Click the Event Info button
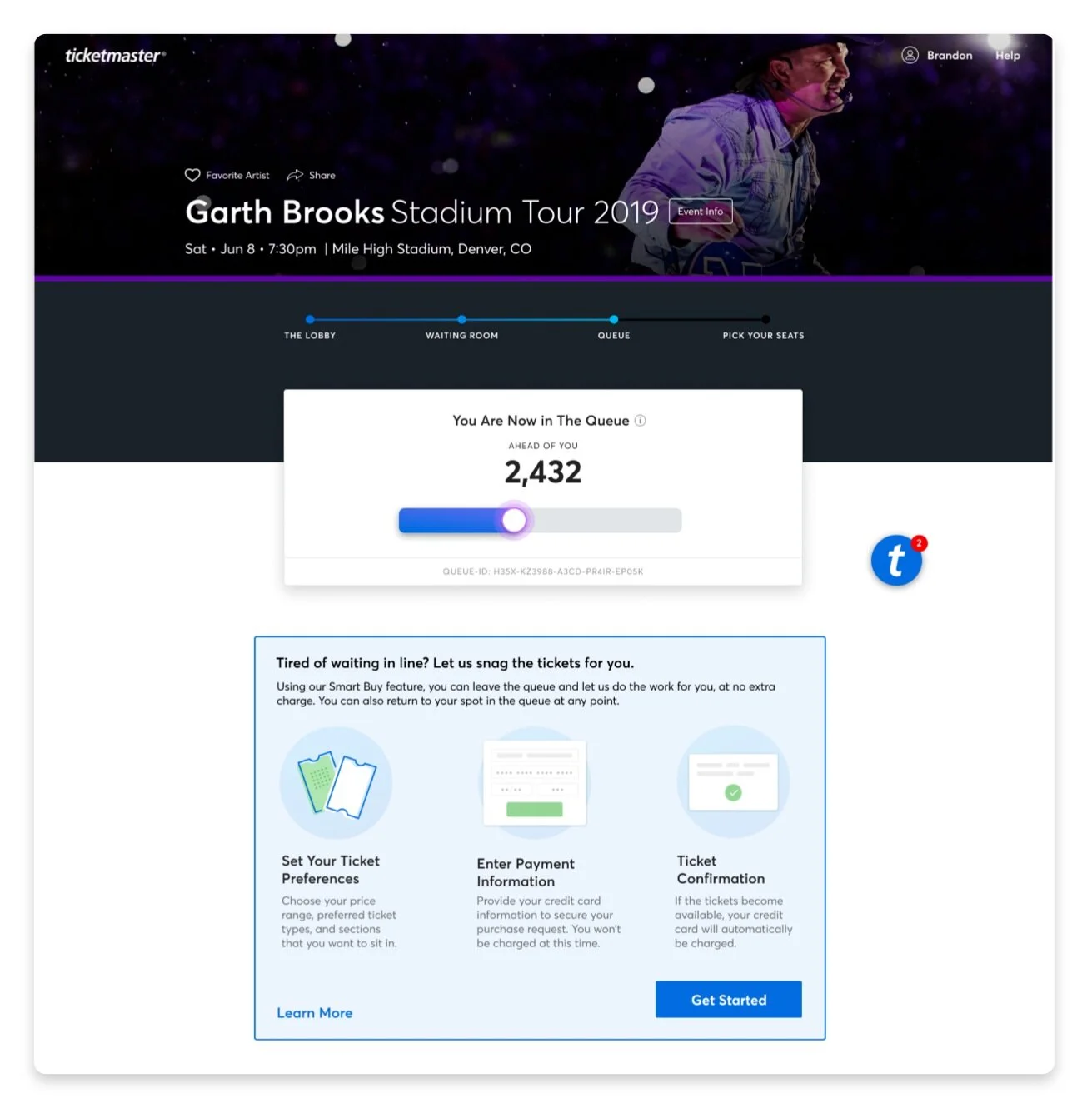The height and width of the screenshot is (1118, 1092). coord(701,212)
